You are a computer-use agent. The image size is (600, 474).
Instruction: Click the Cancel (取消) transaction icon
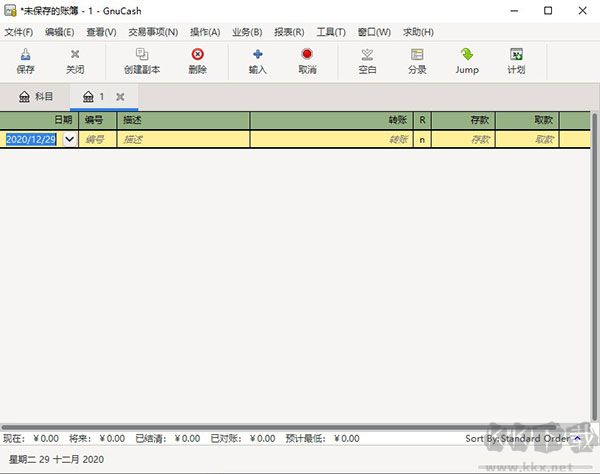pos(307,54)
